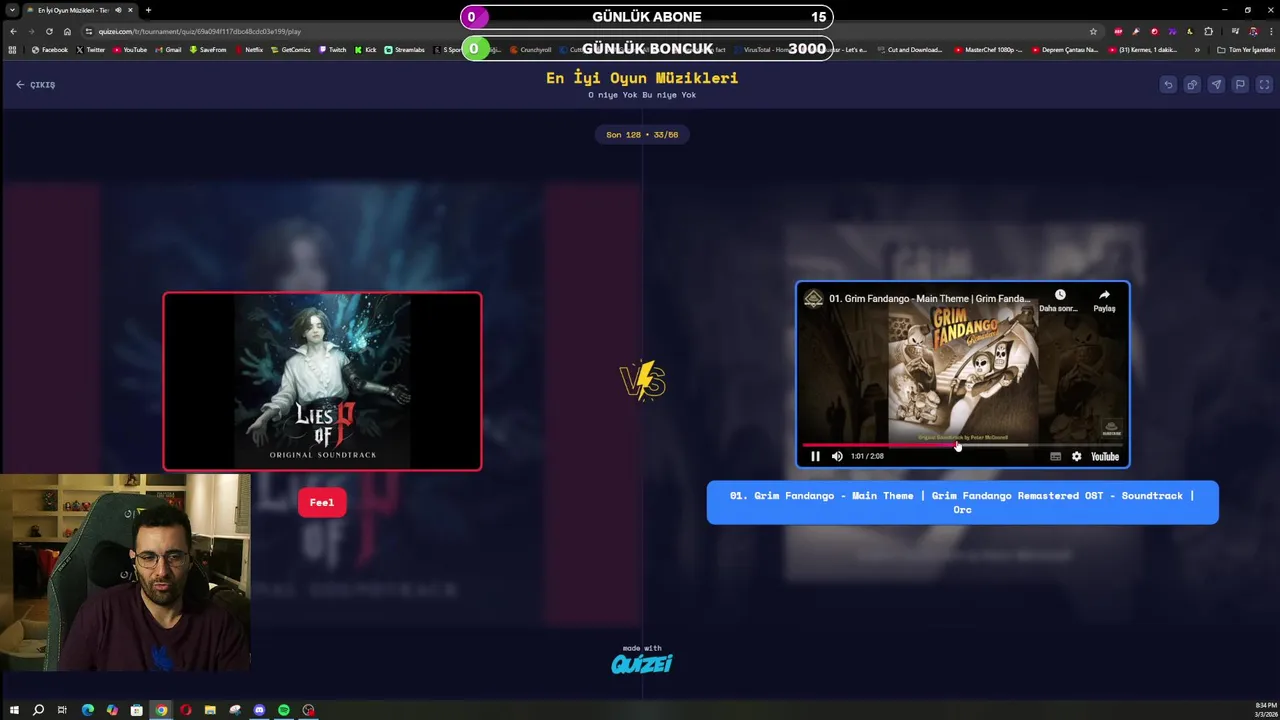Open the YouTube bookmark
This screenshot has width=1280, height=720.
[130, 50]
